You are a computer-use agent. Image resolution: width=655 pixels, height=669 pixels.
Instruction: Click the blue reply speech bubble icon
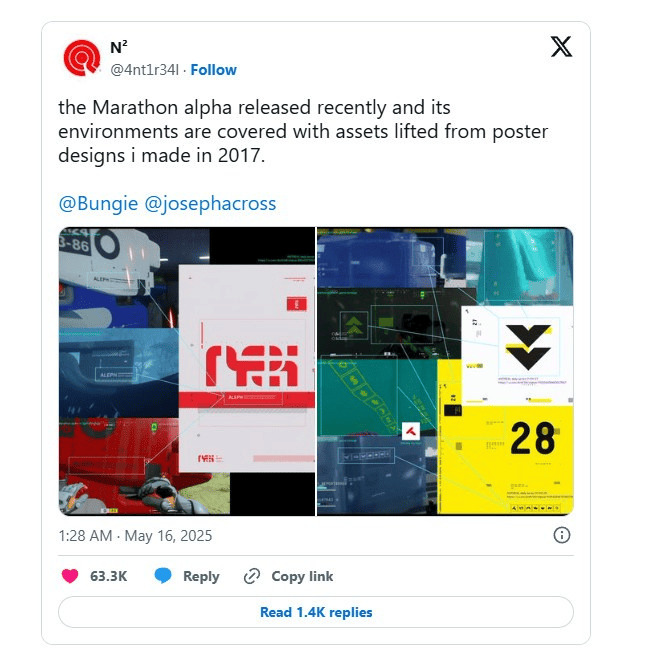(163, 576)
